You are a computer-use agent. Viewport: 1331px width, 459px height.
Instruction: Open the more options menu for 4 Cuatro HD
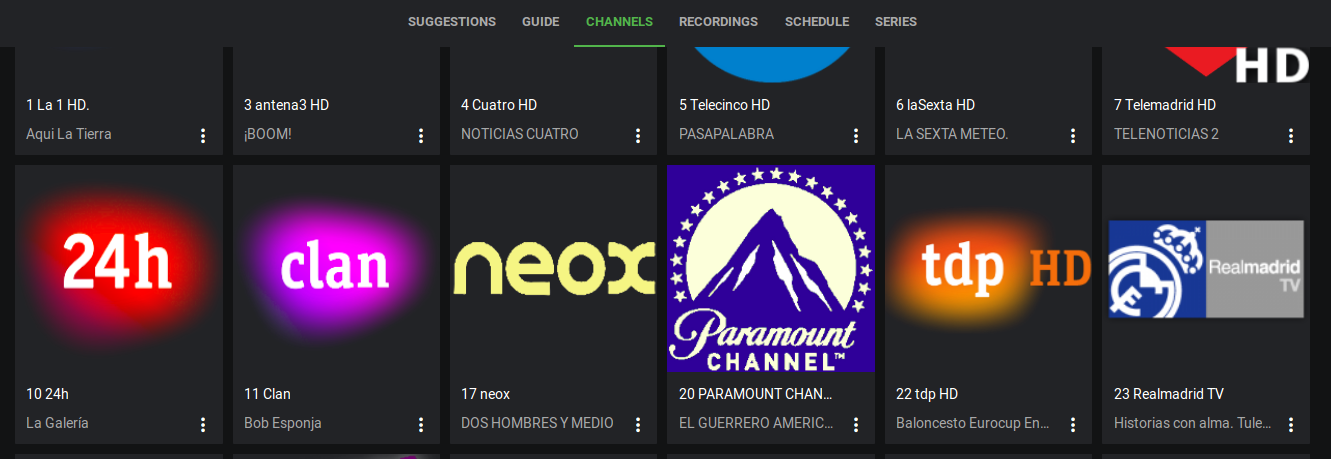[638, 135]
